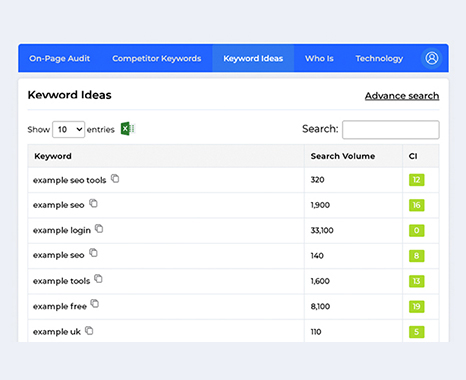Viewport: 466px width, 380px height.
Task: Copy icon beside 'example login'
Action: click(x=99, y=229)
